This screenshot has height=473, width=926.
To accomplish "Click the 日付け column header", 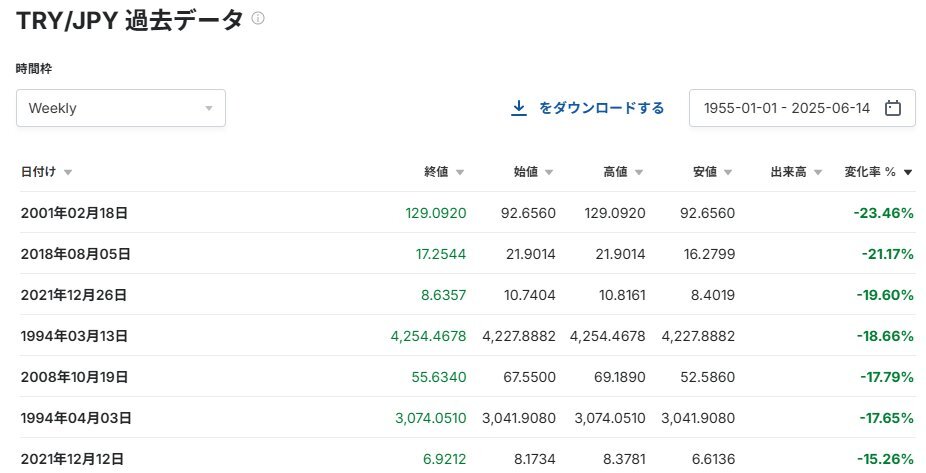I will (38, 172).
